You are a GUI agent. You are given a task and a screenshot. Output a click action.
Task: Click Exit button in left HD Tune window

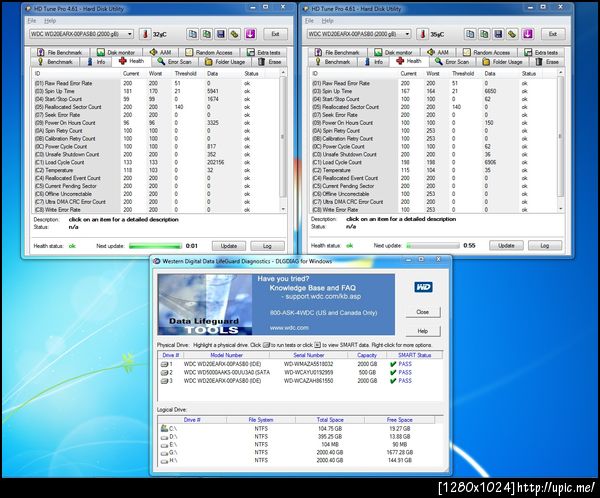(x=276, y=34)
